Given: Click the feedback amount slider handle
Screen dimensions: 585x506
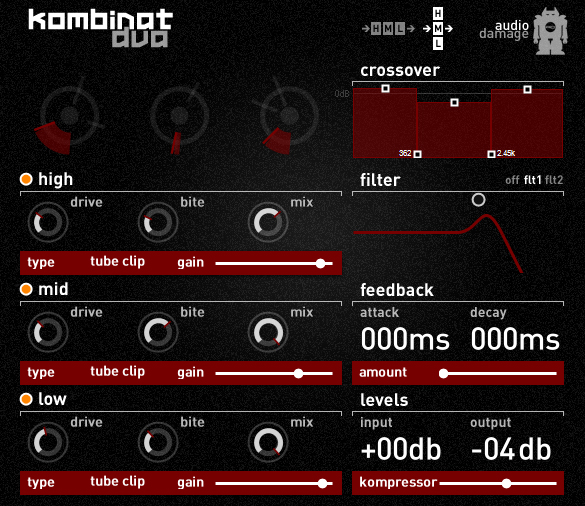Looking at the screenshot, I should pyautogui.click(x=443, y=374).
